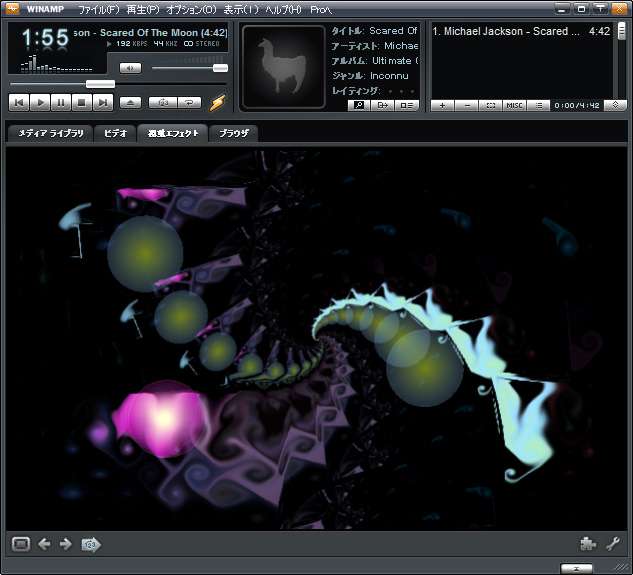The width and height of the screenshot is (633, 575).
Task: Open the playlist list options button
Action: click(539, 105)
